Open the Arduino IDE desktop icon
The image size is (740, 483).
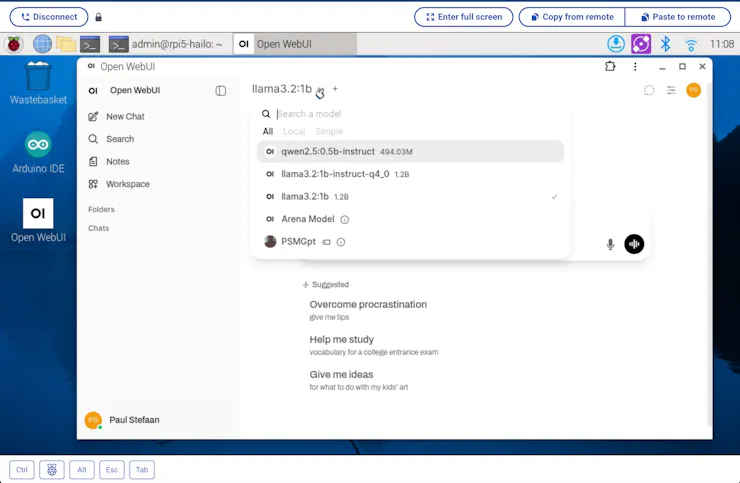[38, 152]
